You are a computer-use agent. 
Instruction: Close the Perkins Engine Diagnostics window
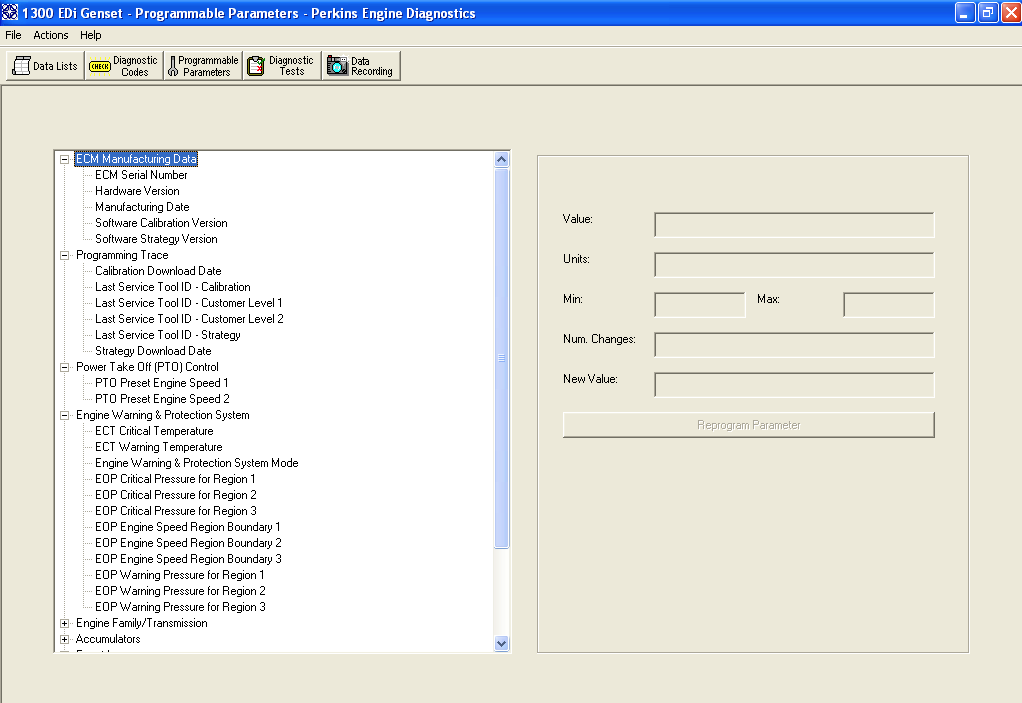[x=1011, y=12]
